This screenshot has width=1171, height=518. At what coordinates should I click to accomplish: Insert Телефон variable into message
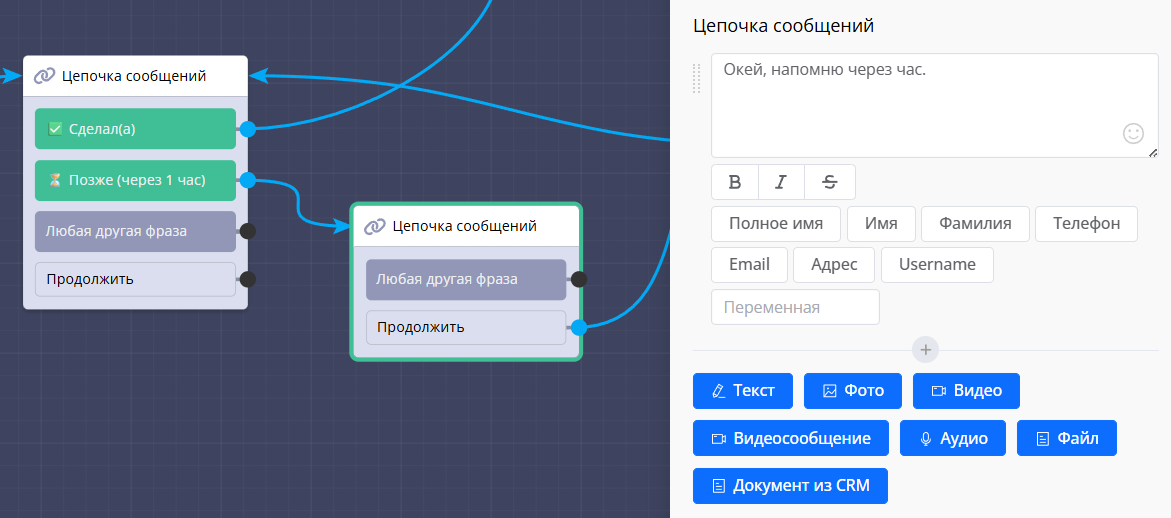[1086, 224]
